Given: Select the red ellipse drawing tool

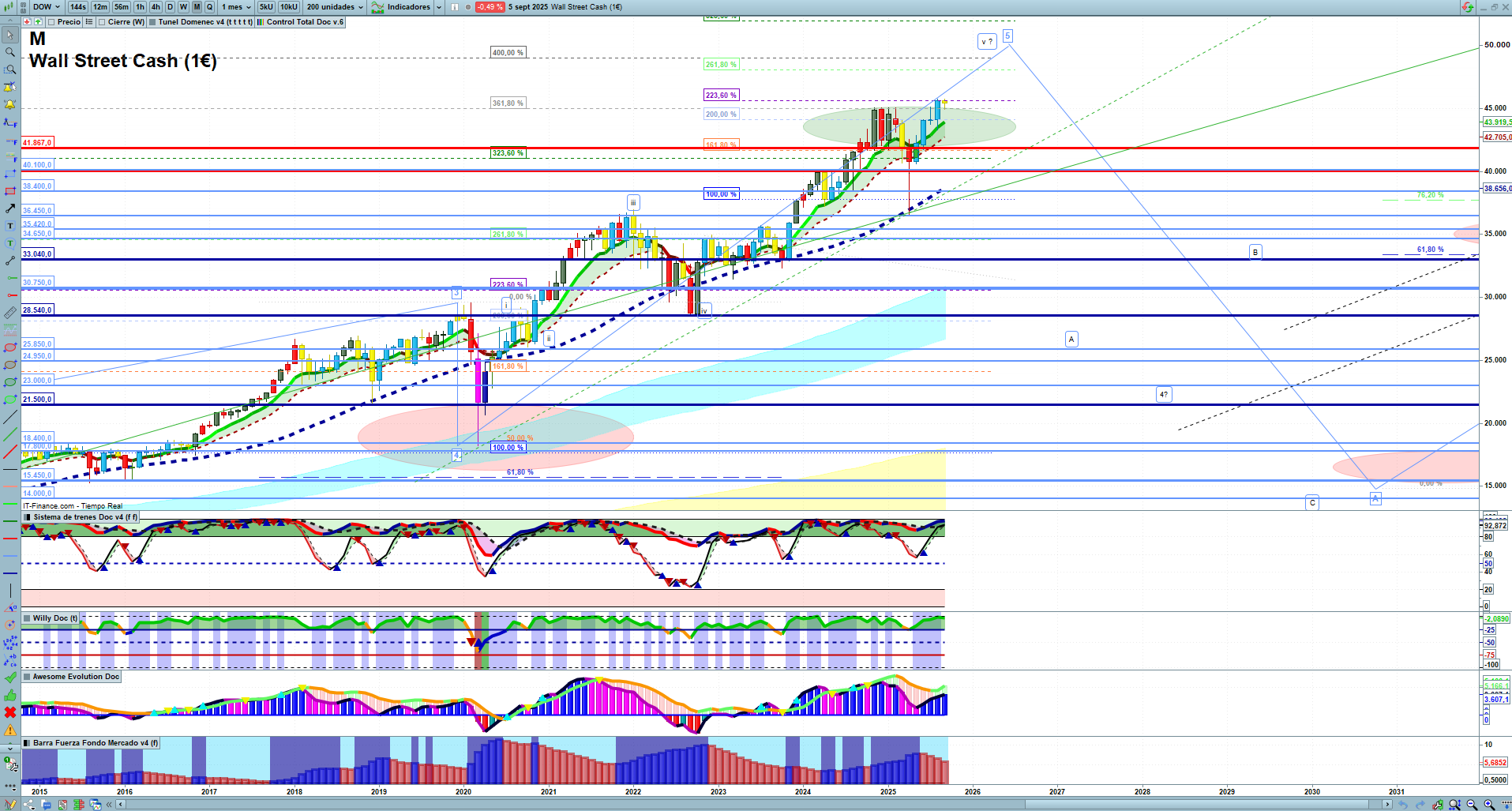Looking at the screenshot, I should (10, 347).
